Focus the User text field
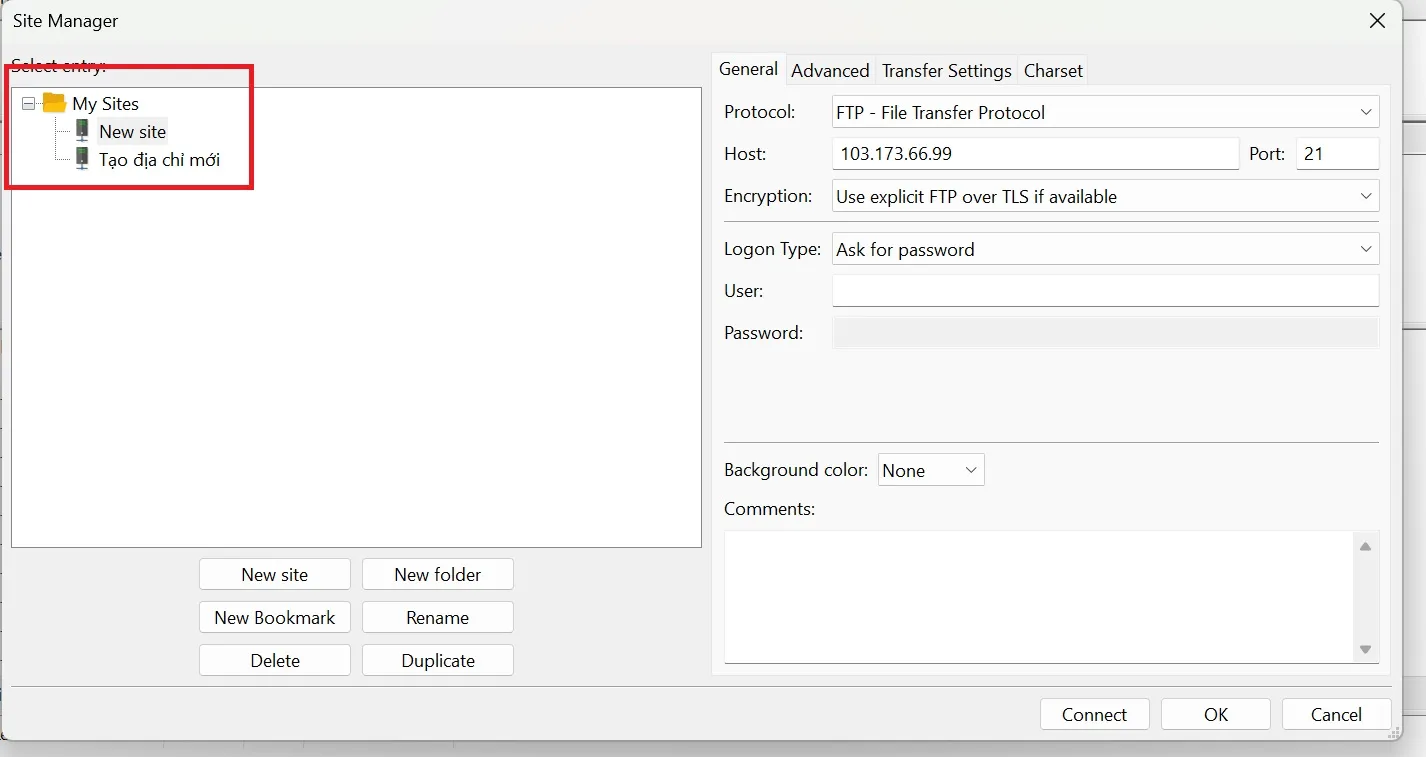The width and height of the screenshot is (1426, 757). coord(1105,291)
